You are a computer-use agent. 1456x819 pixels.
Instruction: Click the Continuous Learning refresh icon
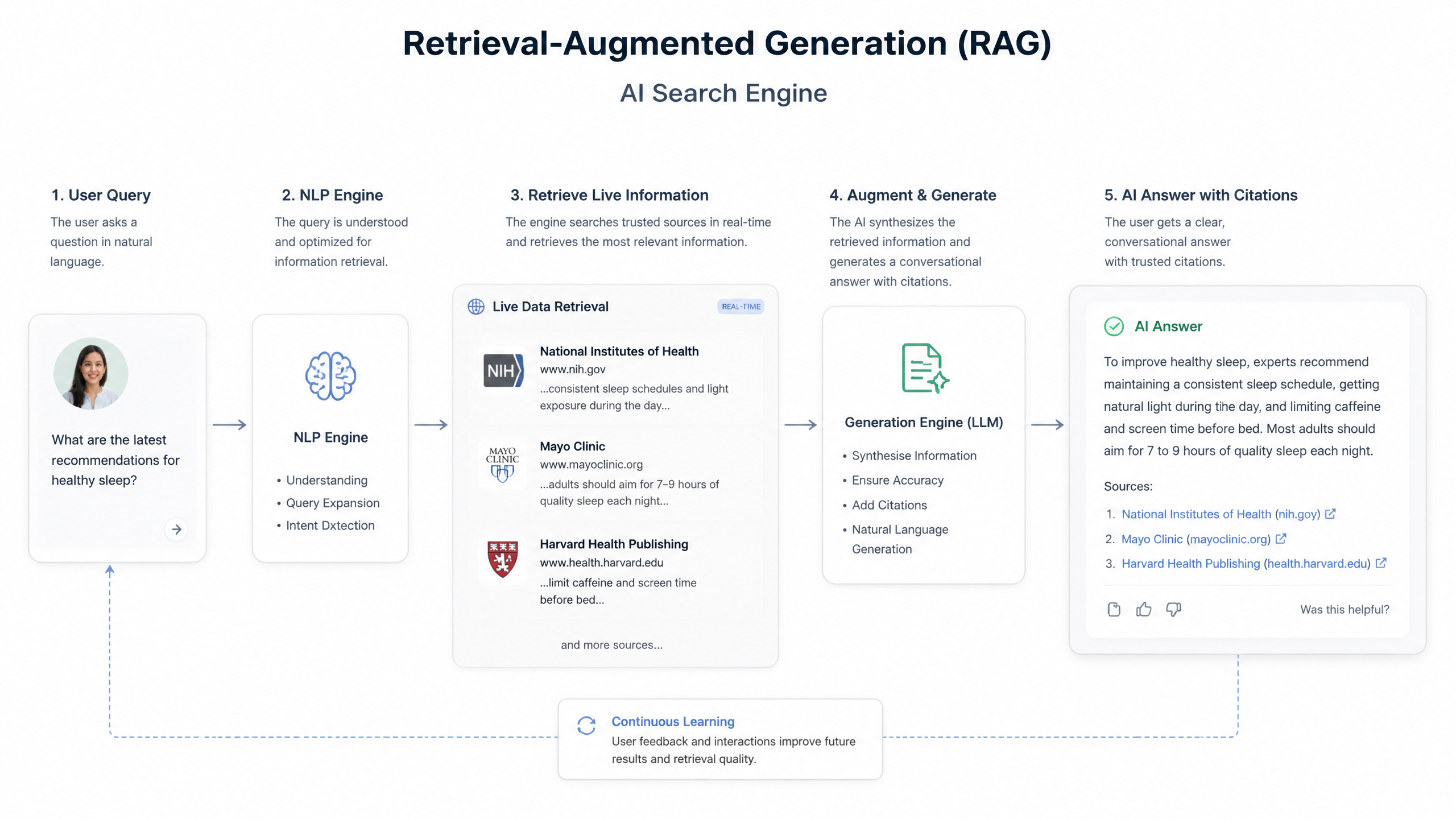point(586,725)
